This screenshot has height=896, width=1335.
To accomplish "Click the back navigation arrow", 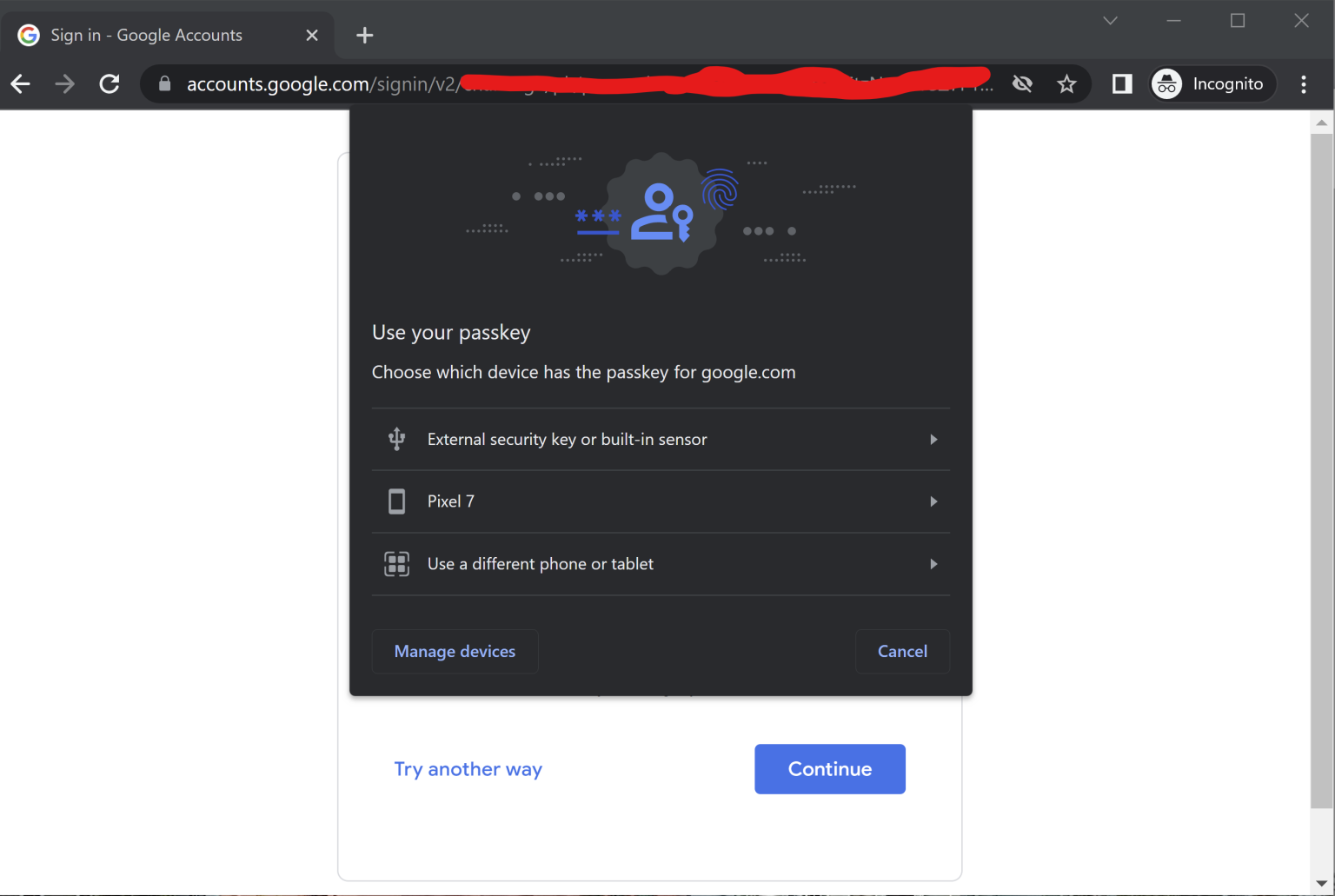I will [20, 83].
